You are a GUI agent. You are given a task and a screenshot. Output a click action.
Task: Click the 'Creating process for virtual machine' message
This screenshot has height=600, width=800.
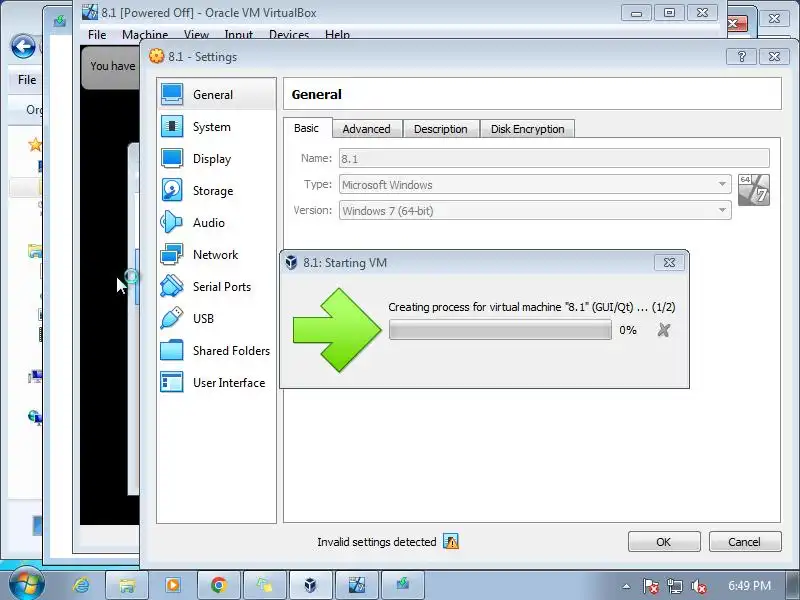(x=532, y=307)
